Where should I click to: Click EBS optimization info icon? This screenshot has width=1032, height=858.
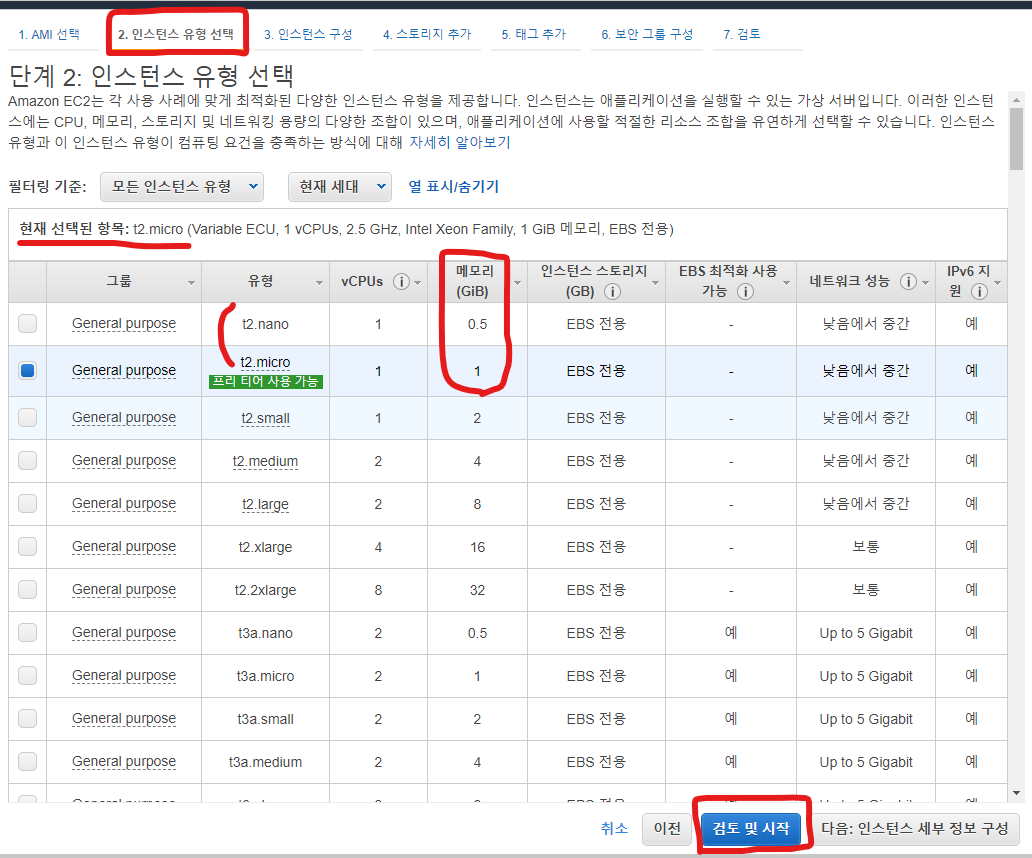click(x=745, y=291)
